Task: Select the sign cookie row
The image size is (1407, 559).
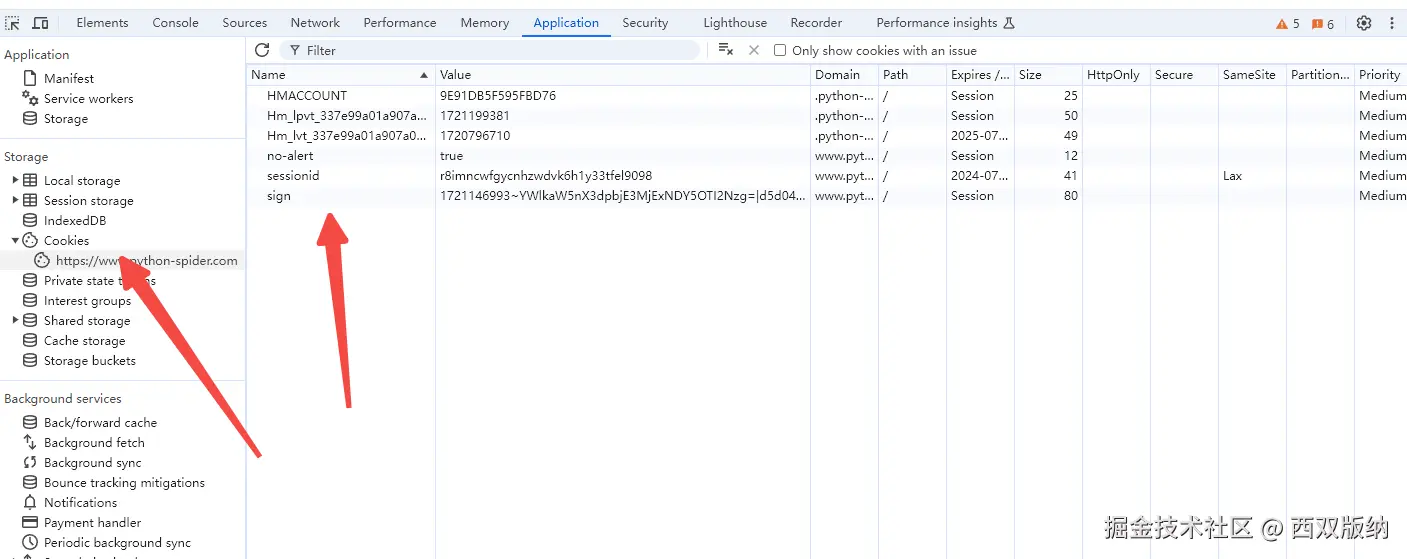Action: (x=827, y=196)
